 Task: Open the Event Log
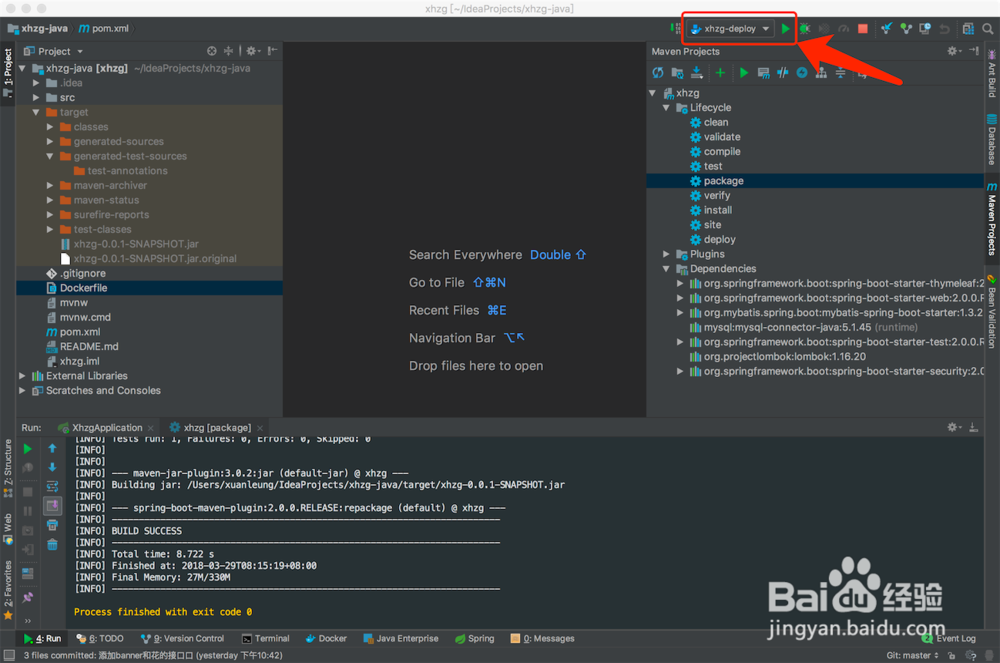coord(949,638)
